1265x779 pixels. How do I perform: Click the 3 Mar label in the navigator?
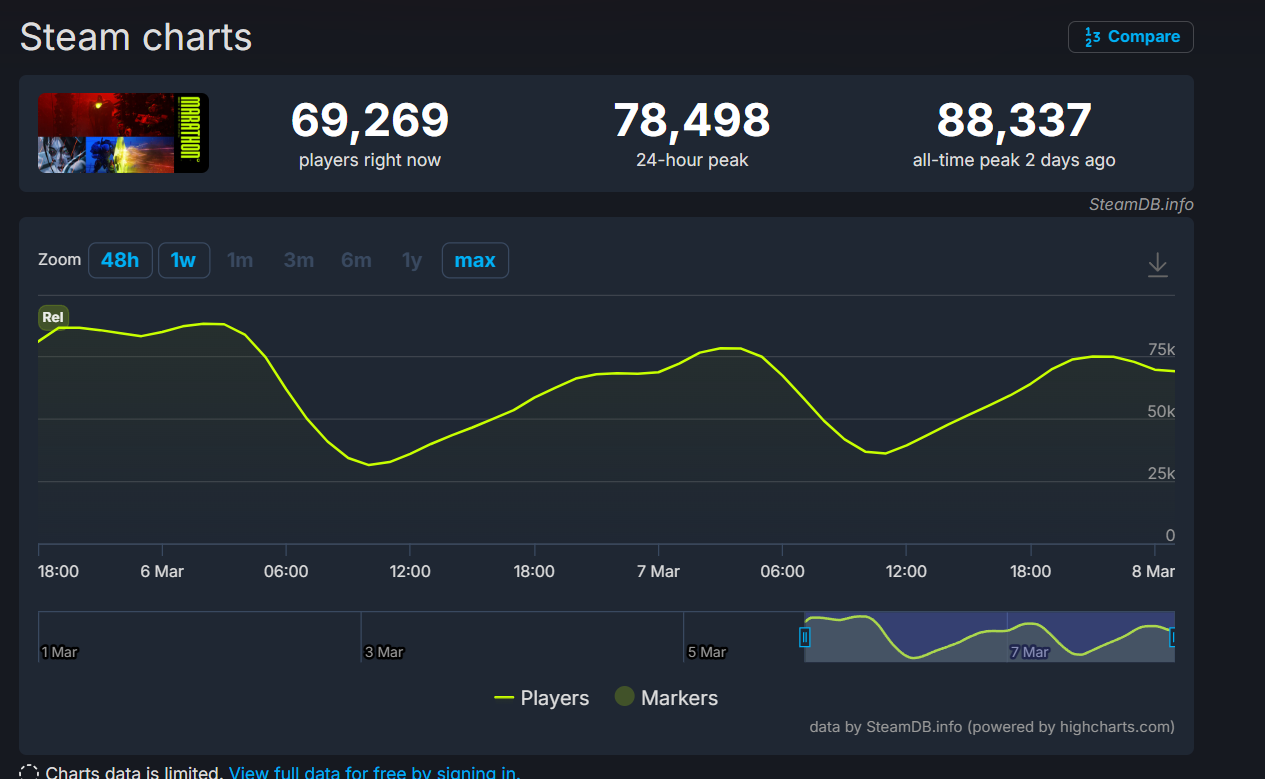pyautogui.click(x=384, y=652)
